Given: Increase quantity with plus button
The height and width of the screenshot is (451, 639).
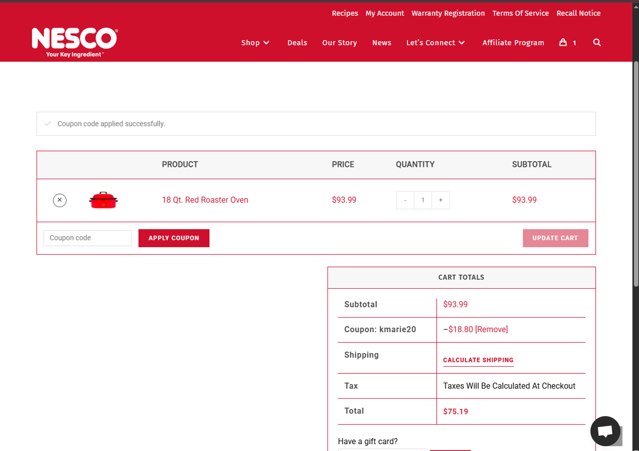Looking at the screenshot, I should click(x=441, y=200).
